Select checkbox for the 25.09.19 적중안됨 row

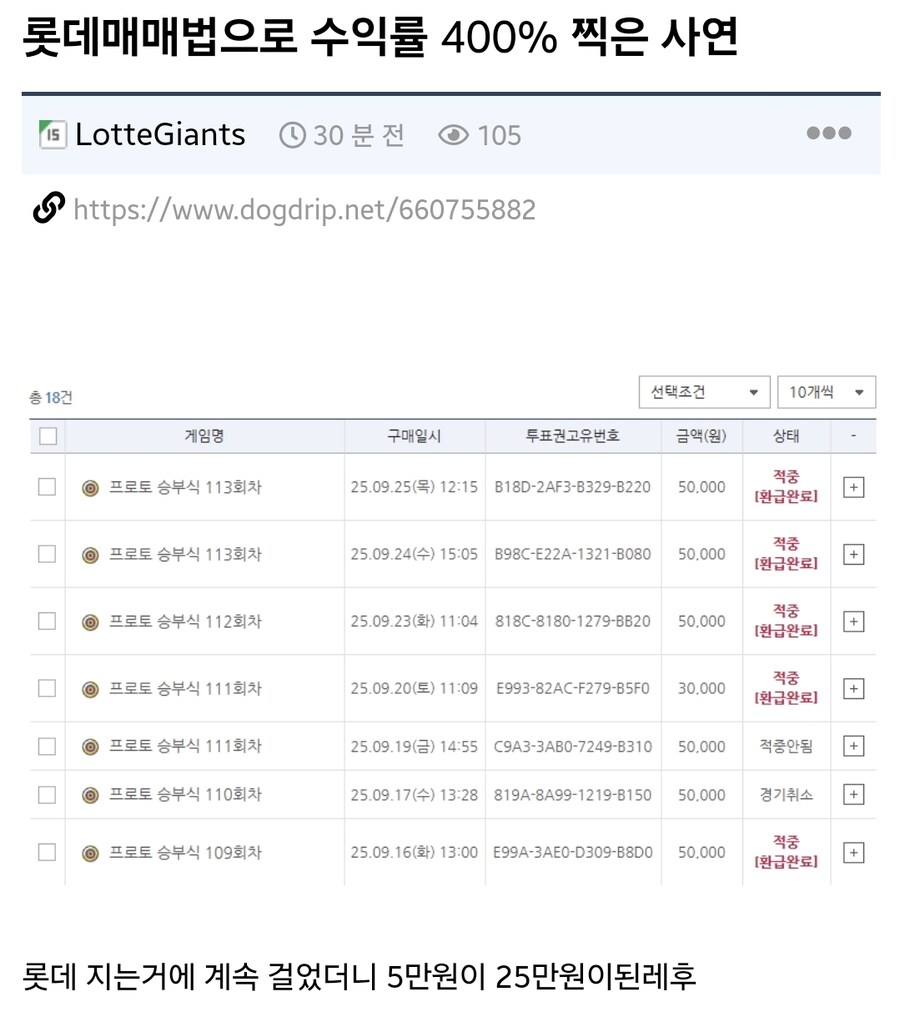(47, 746)
